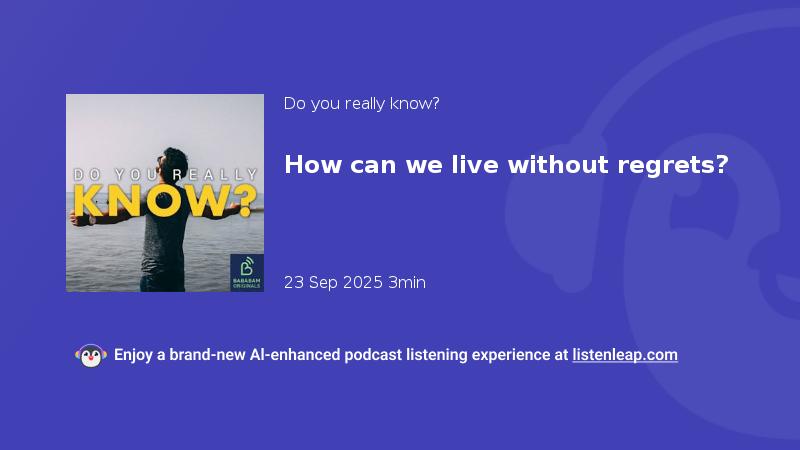Click the Babasam Originals logo badge
This screenshot has width=800, height=450.
tap(247, 272)
